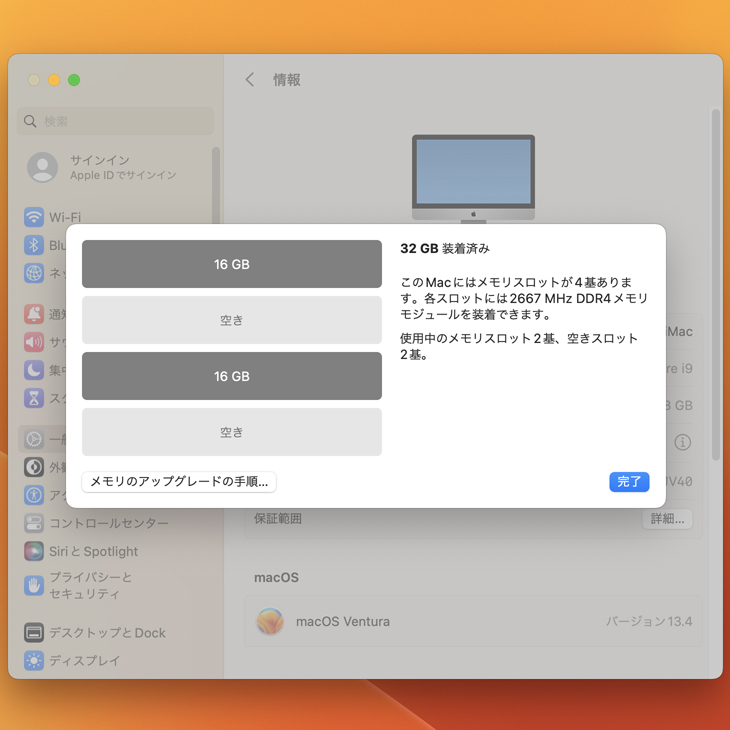Select the Control Center (コントロールセンター) icon

click(x=34, y=523)
